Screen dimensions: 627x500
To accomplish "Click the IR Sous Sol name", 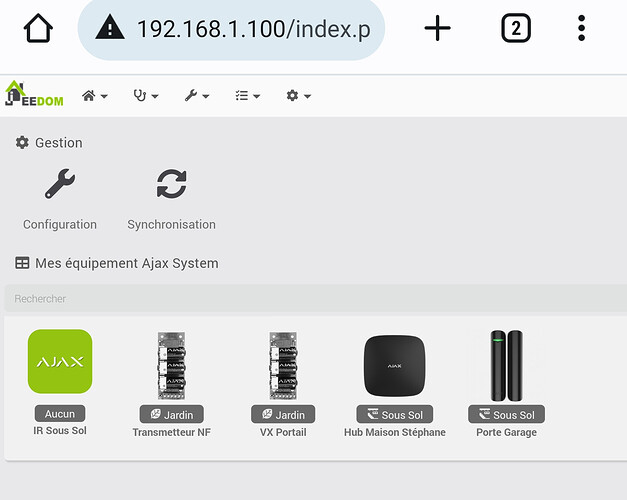I will (x=60, y=430).
